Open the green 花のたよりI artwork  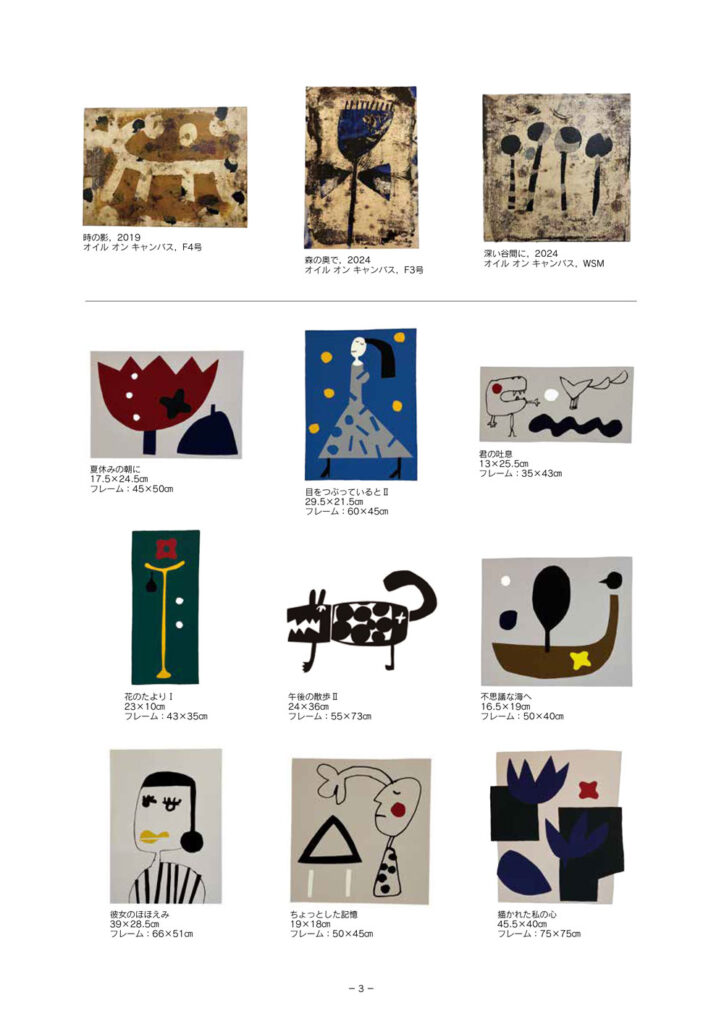click(x=166, y=607)
